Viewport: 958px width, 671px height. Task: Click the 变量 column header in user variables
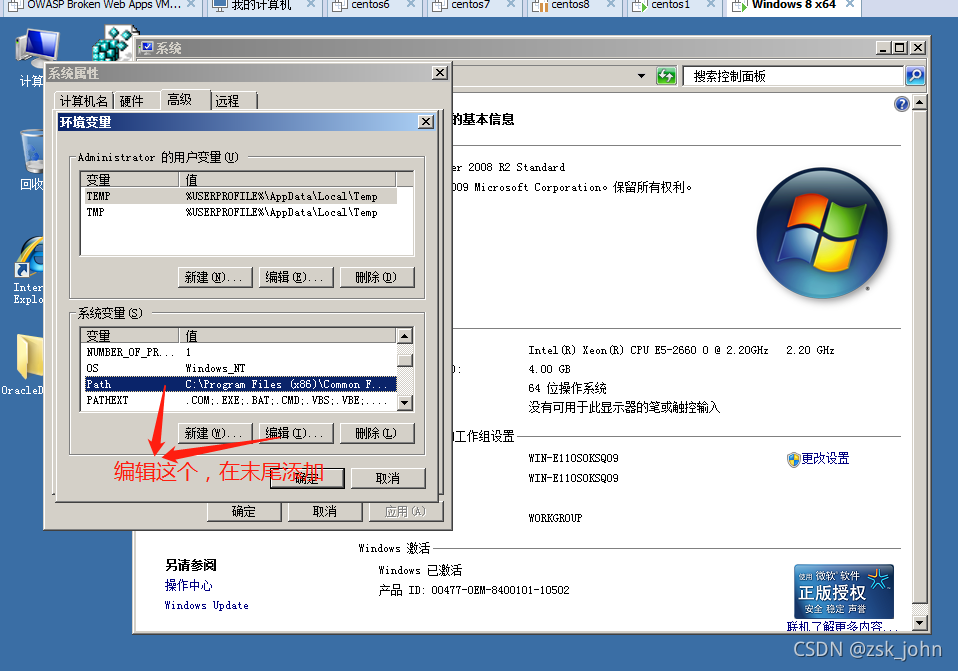coord(130,180)
